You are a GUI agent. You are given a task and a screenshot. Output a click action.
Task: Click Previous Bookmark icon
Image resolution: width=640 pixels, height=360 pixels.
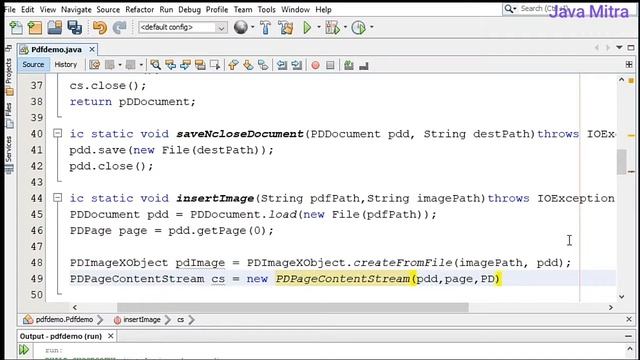233,65
